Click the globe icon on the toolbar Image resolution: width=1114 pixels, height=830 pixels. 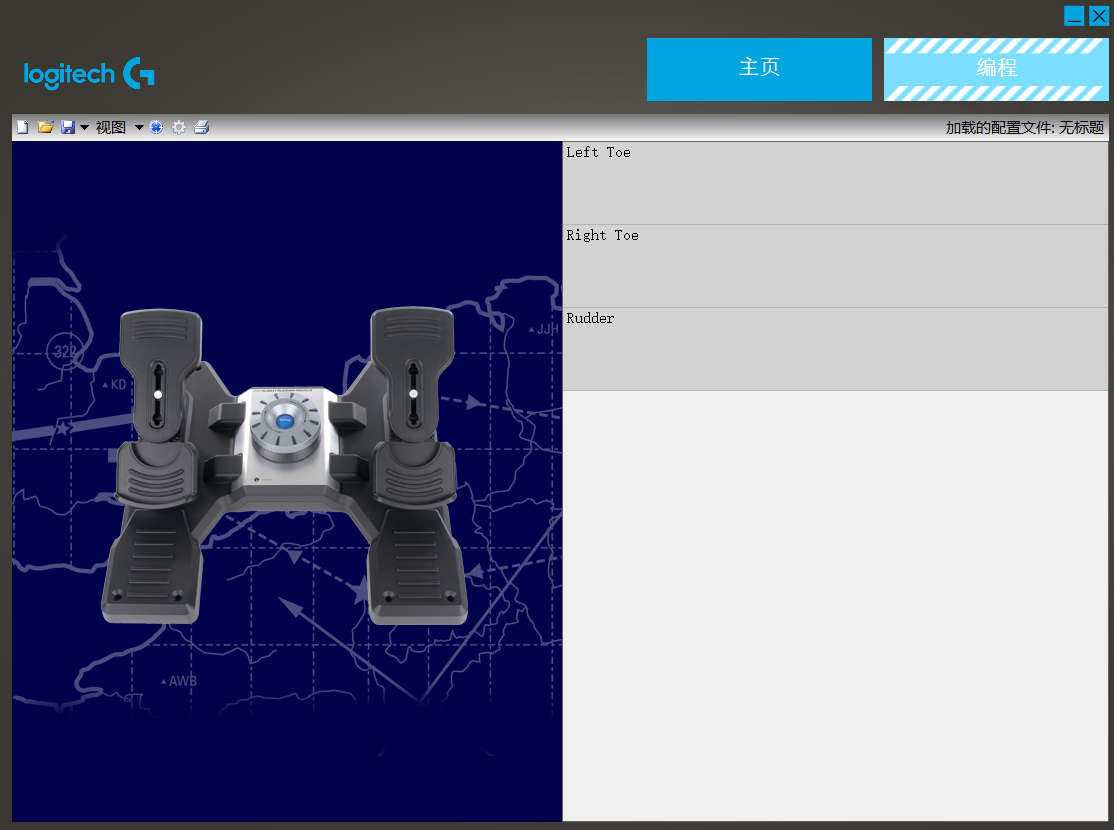(157, 127)
